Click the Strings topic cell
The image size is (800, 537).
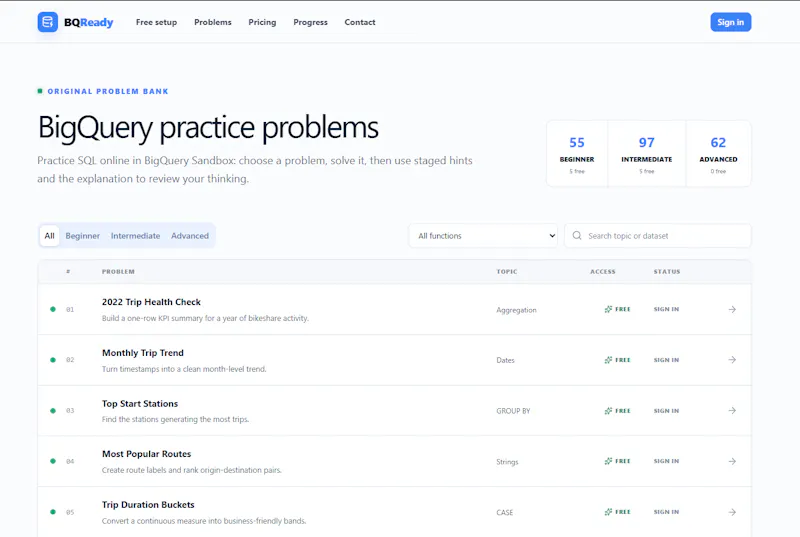507,462
